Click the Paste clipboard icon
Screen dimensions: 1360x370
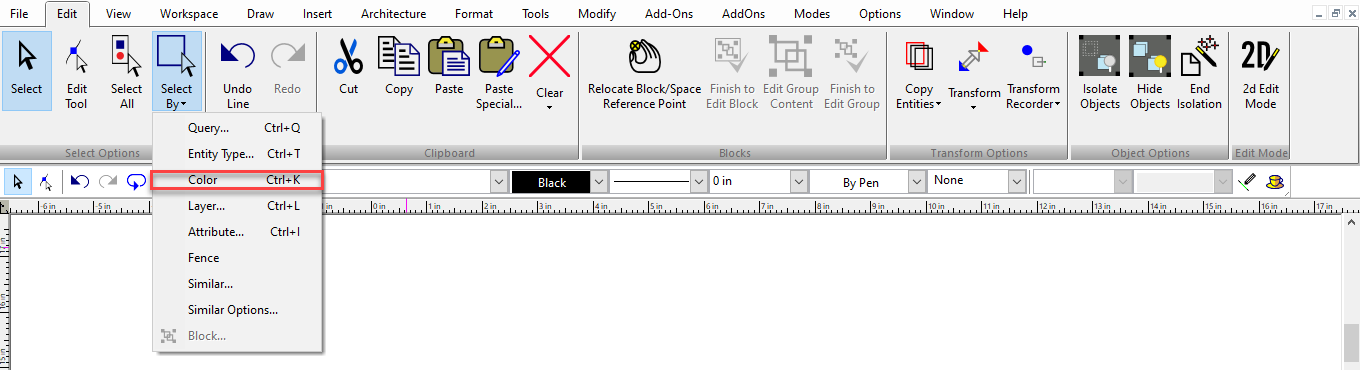pyautogui.click(x=448, y=57)
